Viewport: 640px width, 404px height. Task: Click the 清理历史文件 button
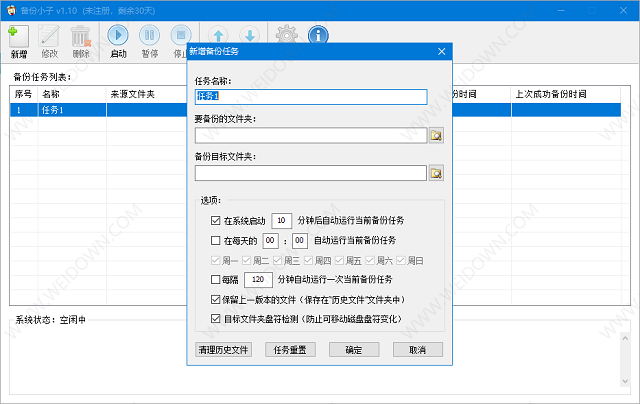click(x=223, y=350)
